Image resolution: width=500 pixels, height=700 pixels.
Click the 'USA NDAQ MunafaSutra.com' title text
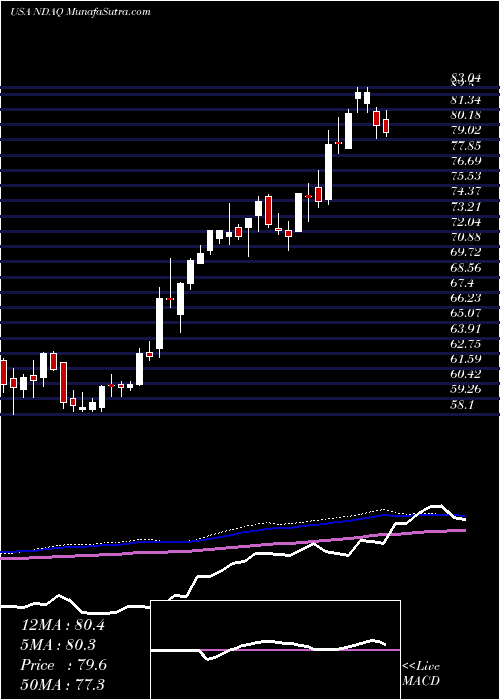coord(80,12)
